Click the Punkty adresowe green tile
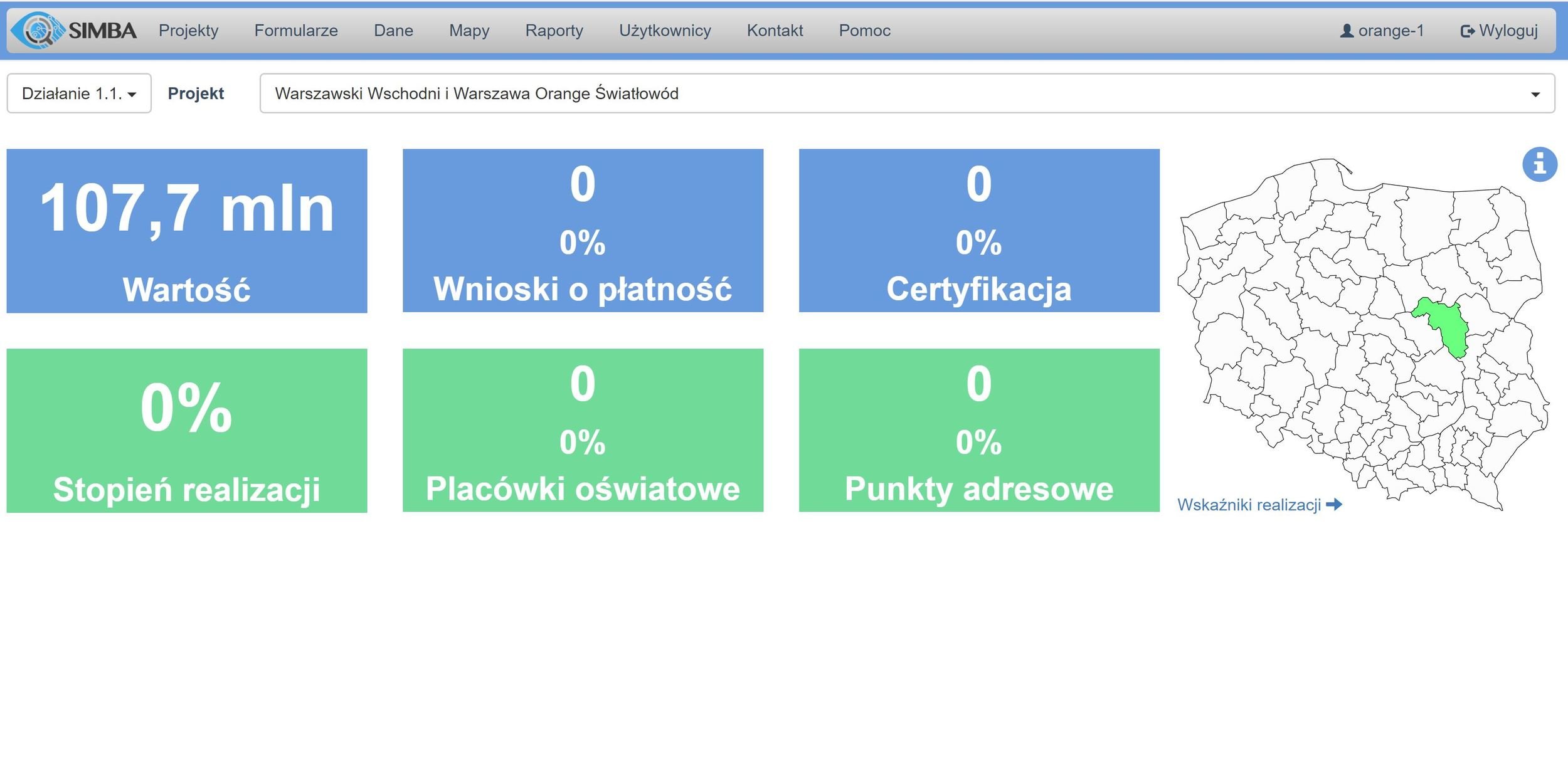 click(978, 430)
